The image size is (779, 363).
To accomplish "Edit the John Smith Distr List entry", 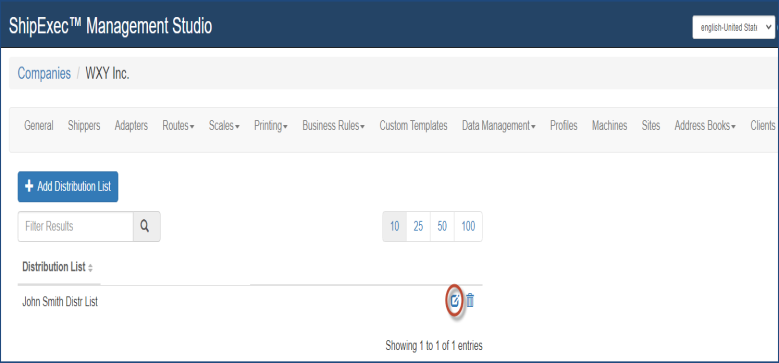I will 454,300.
